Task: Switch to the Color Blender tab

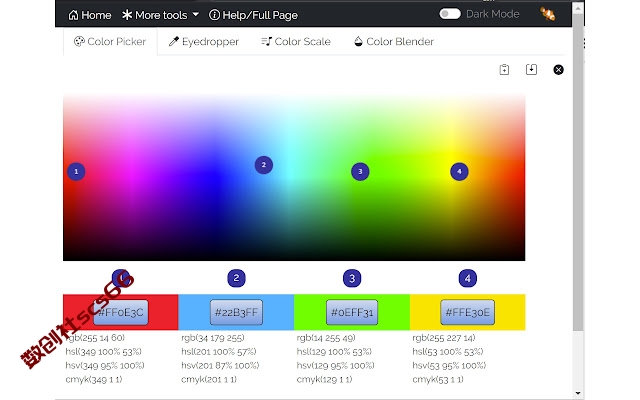Action: [x=394, y=41]
